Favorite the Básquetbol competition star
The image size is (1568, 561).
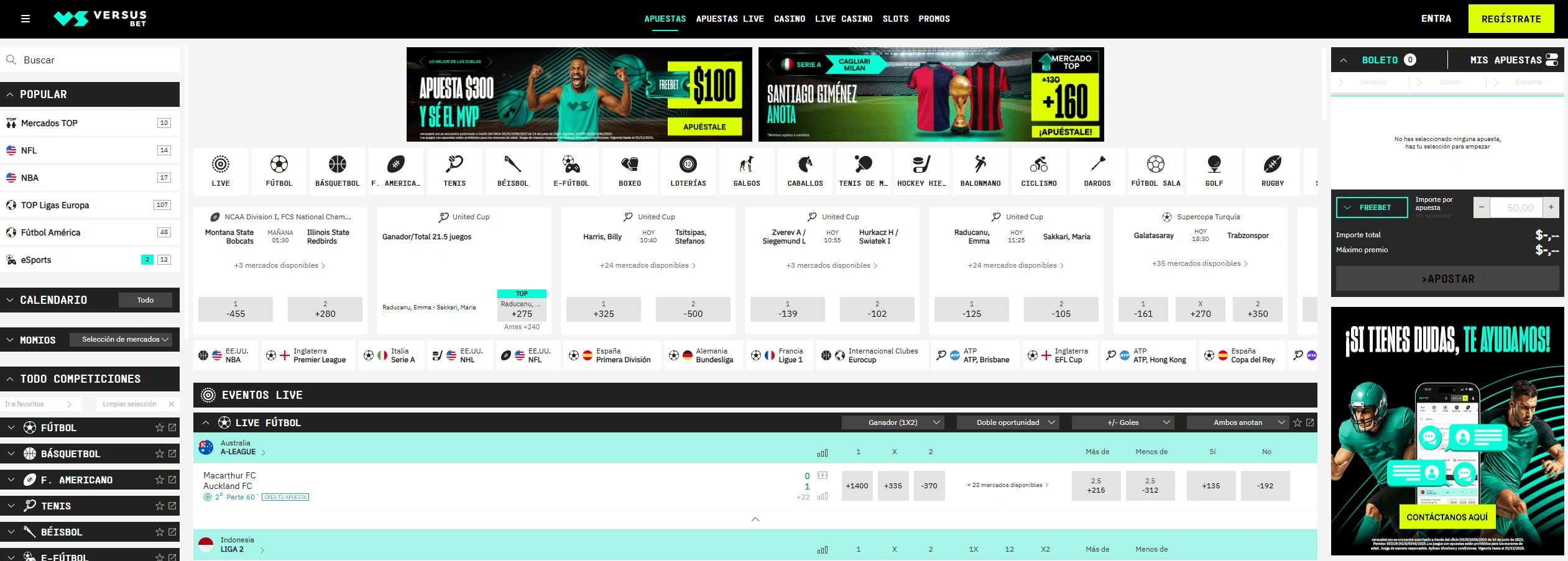click(160, 454)
